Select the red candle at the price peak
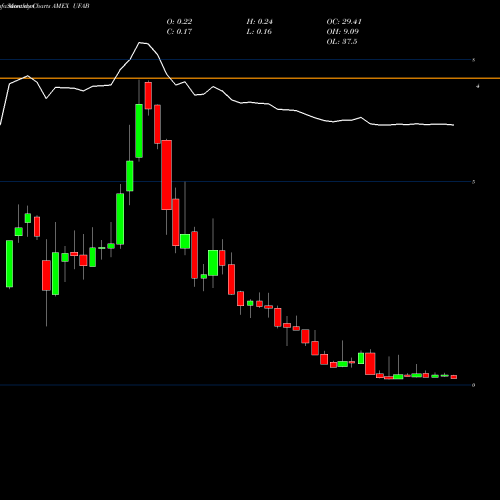The image size is (500, 500). coord(148,96)
